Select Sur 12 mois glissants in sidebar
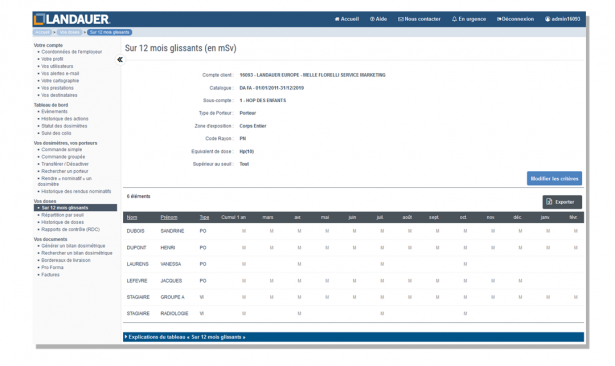The image size is (615, 366). (75, 208)
